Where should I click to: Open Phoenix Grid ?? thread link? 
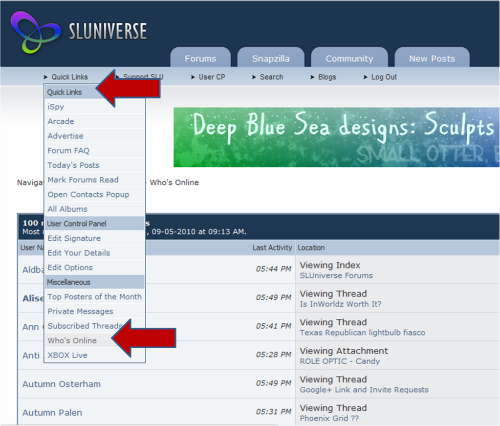[x=329, y=418]
